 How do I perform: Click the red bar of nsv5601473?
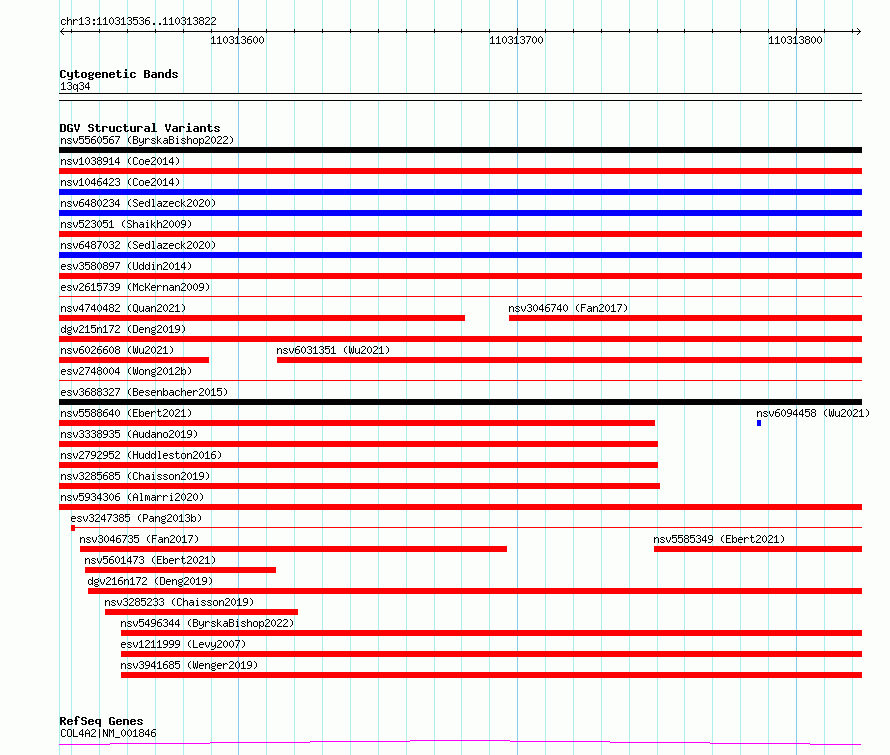(x=180, y=570)
